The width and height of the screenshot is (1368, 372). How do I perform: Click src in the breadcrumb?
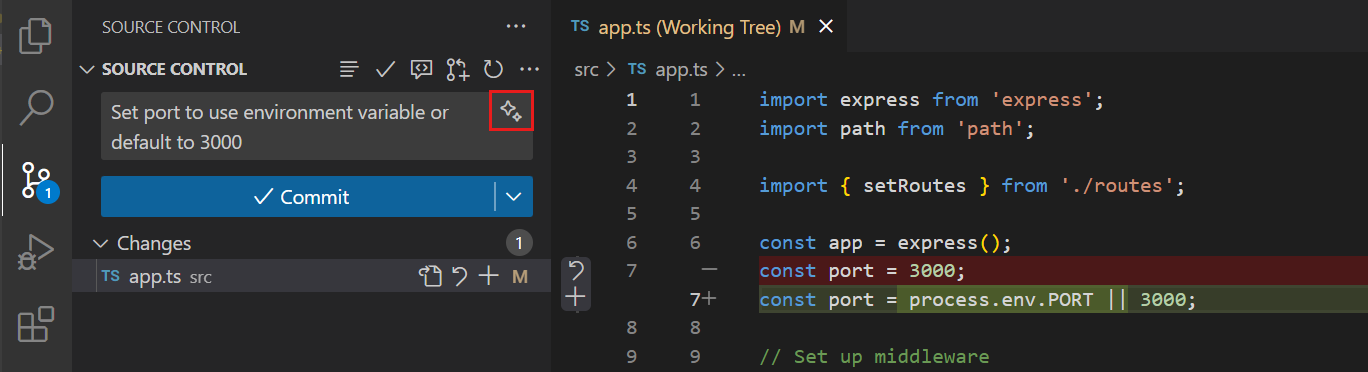pyautogui.click(x=587, y=70)
